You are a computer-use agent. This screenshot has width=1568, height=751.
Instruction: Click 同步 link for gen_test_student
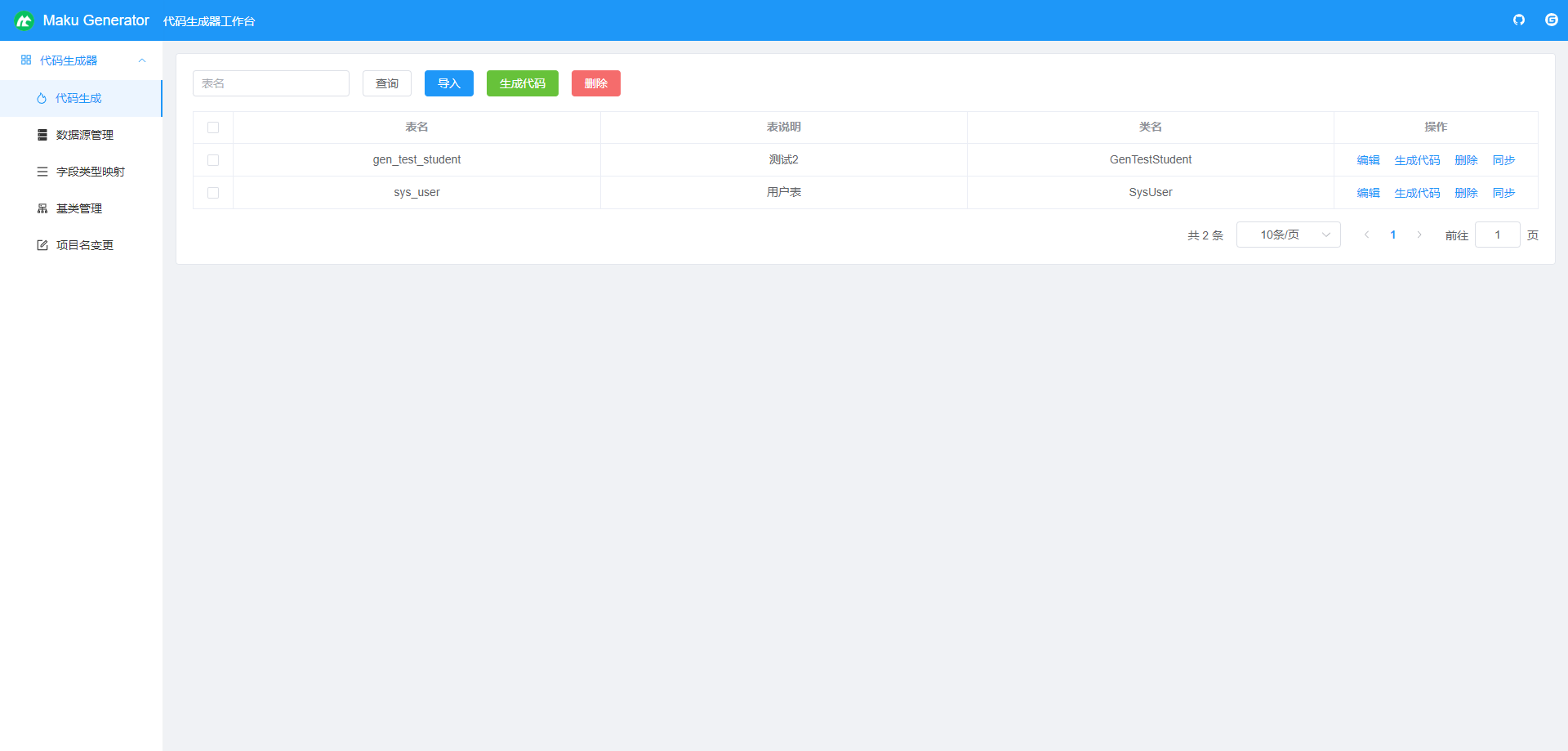[x=1504, y=160]
